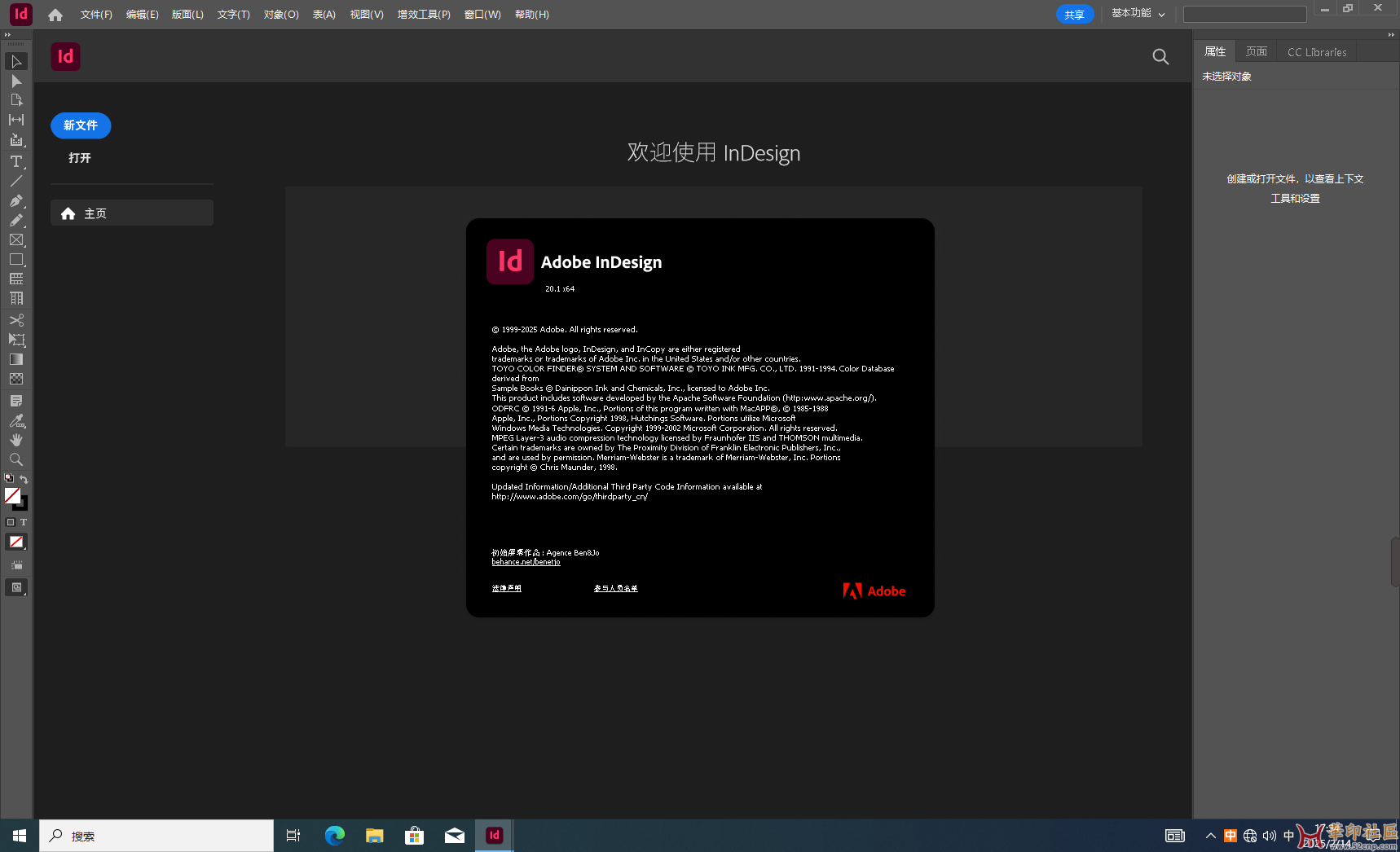Select 主页 in the welcome sidebar
This screenshot has height=852, width=1400.
point(132,213)
